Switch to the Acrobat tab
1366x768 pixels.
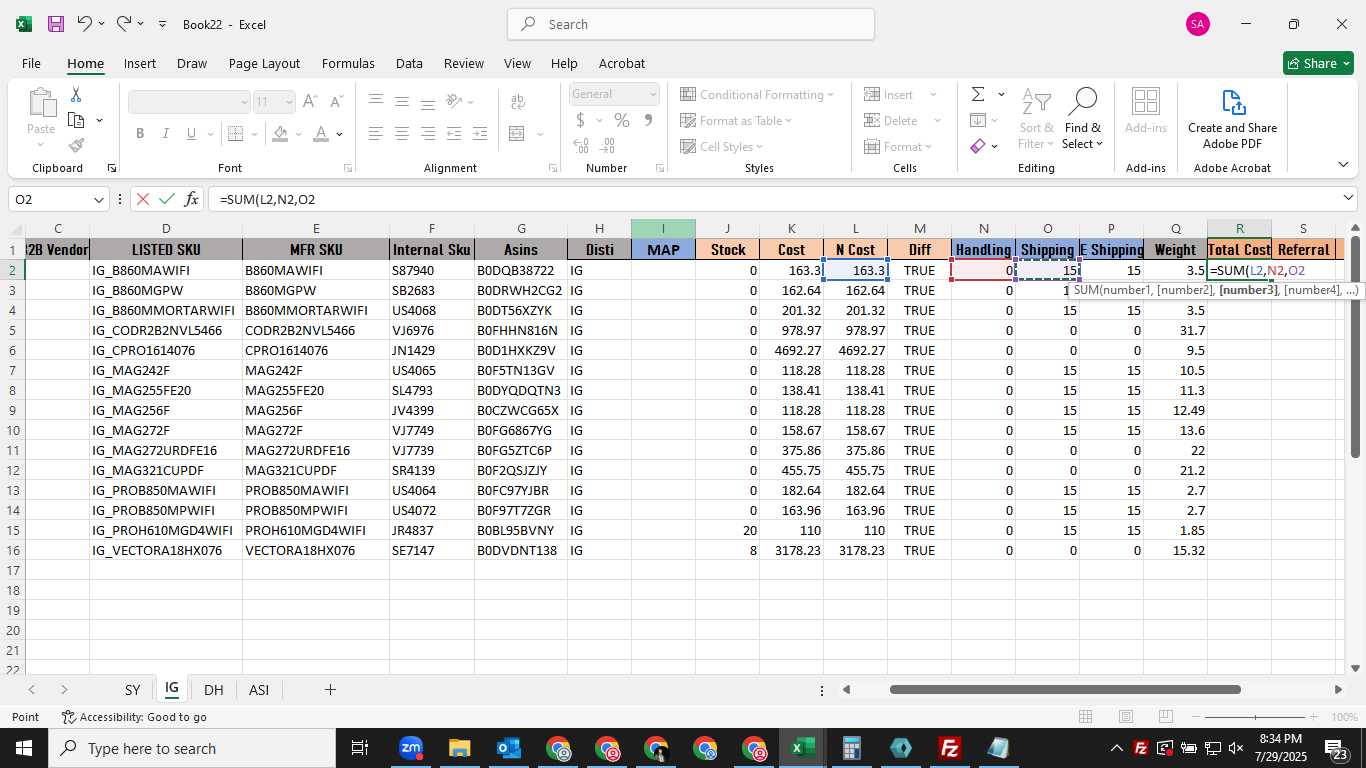(x=622, y=63)
